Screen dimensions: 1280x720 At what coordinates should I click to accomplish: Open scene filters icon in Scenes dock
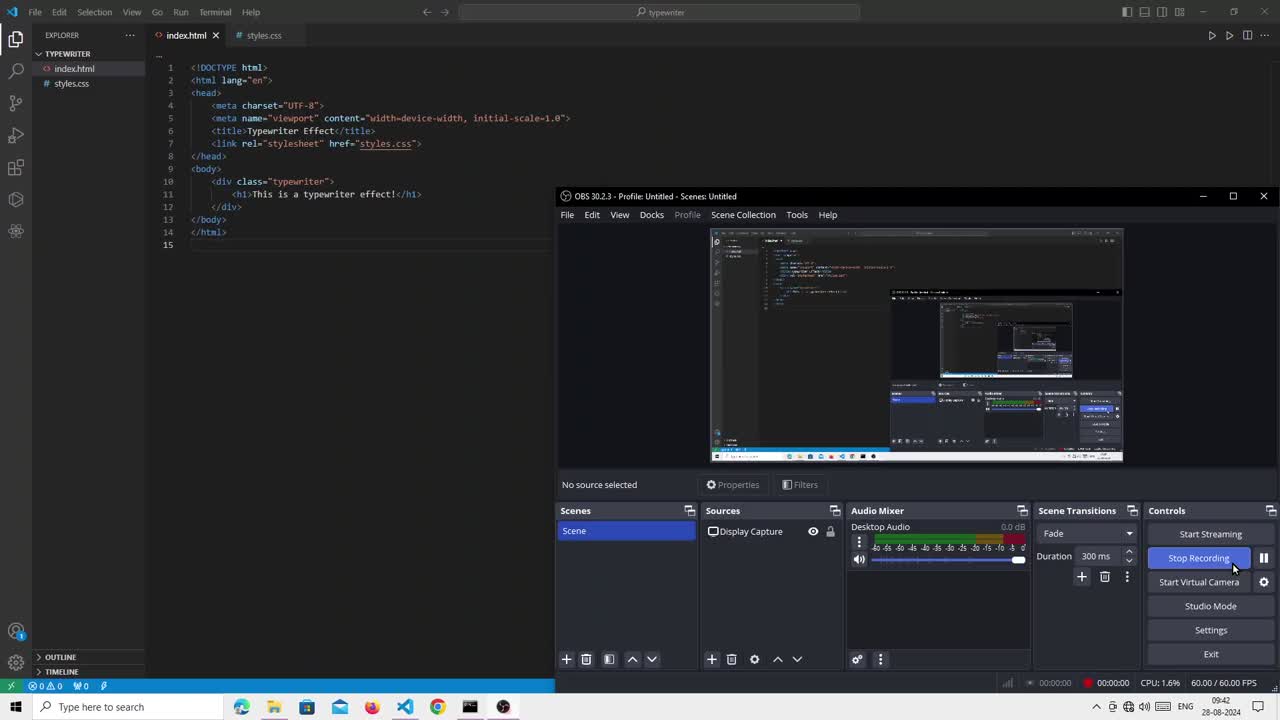pos(609,659)
